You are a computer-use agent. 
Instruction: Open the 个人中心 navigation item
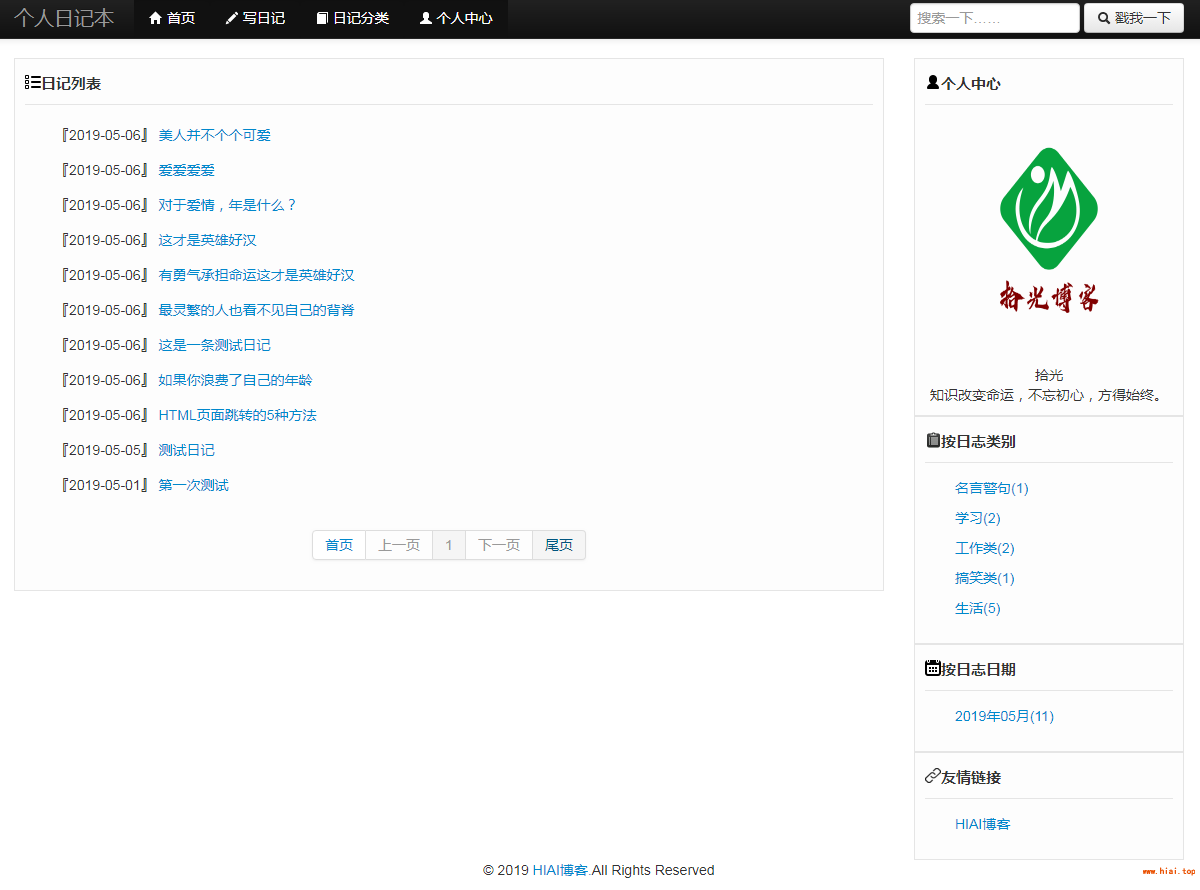(x=456, y=18)
